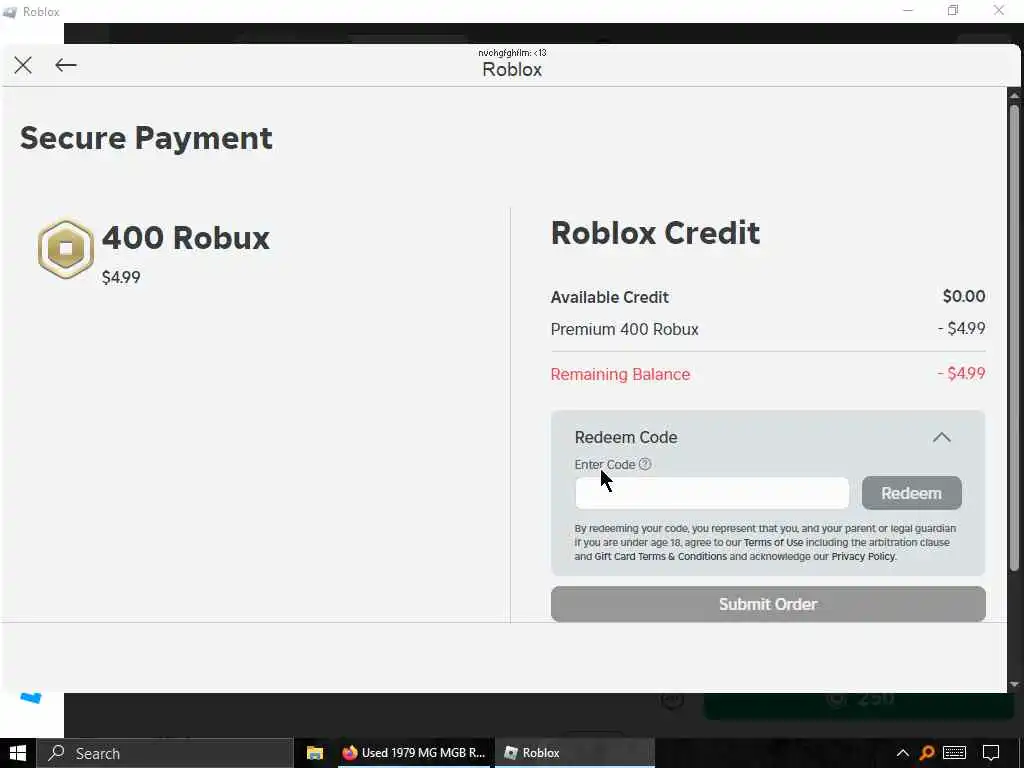Click the Redeem Code label
Screen dimensions: 1024x768
[x=626, y=438]
